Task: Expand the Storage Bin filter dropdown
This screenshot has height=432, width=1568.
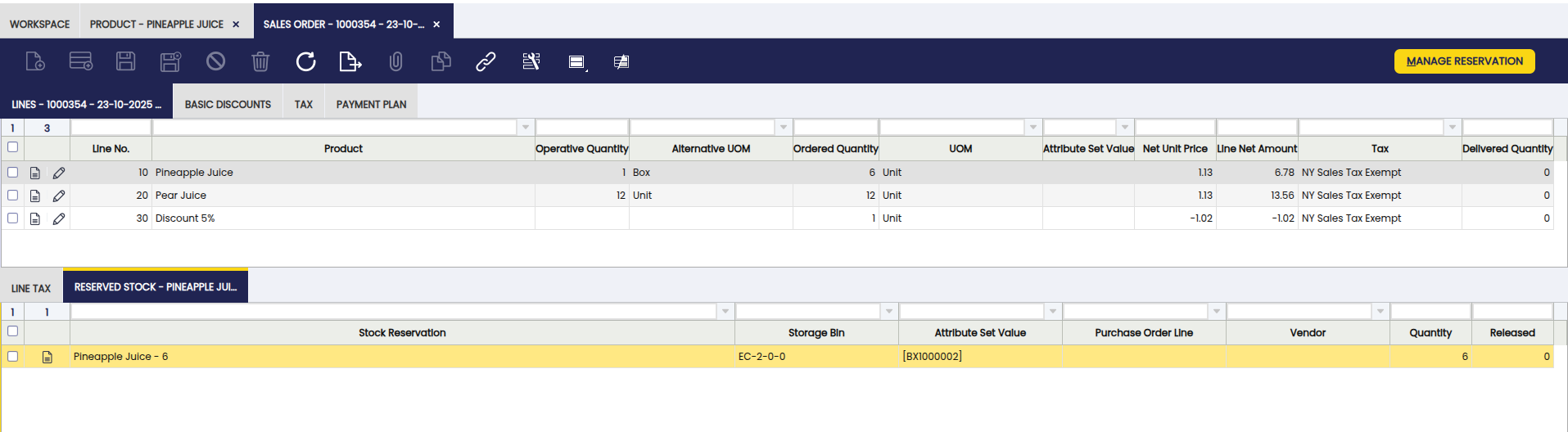Action: (888, 312)
